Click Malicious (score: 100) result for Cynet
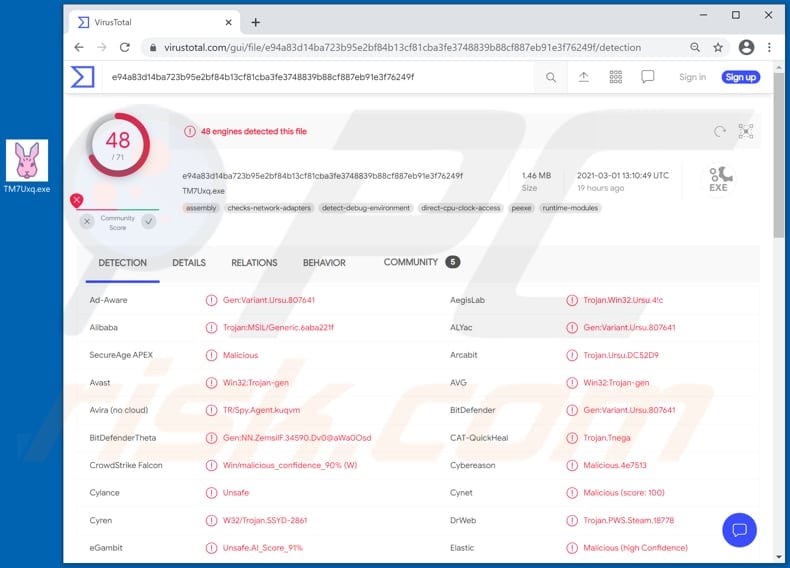The image size is (790, 568). point(624,493)
